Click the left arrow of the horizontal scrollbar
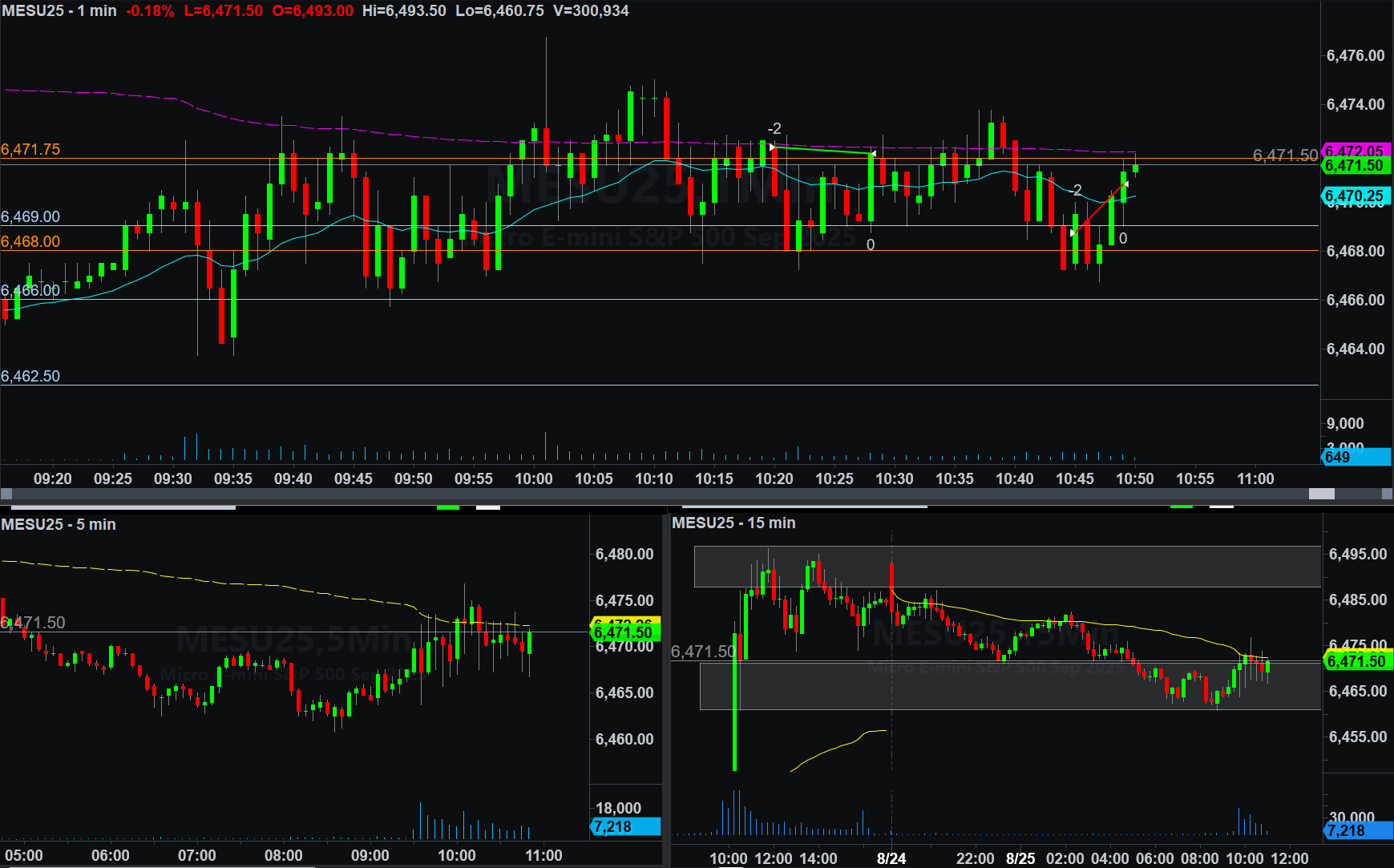Image resolution: width=1394 pixels, height=868 pixels. tap(6, 494)
